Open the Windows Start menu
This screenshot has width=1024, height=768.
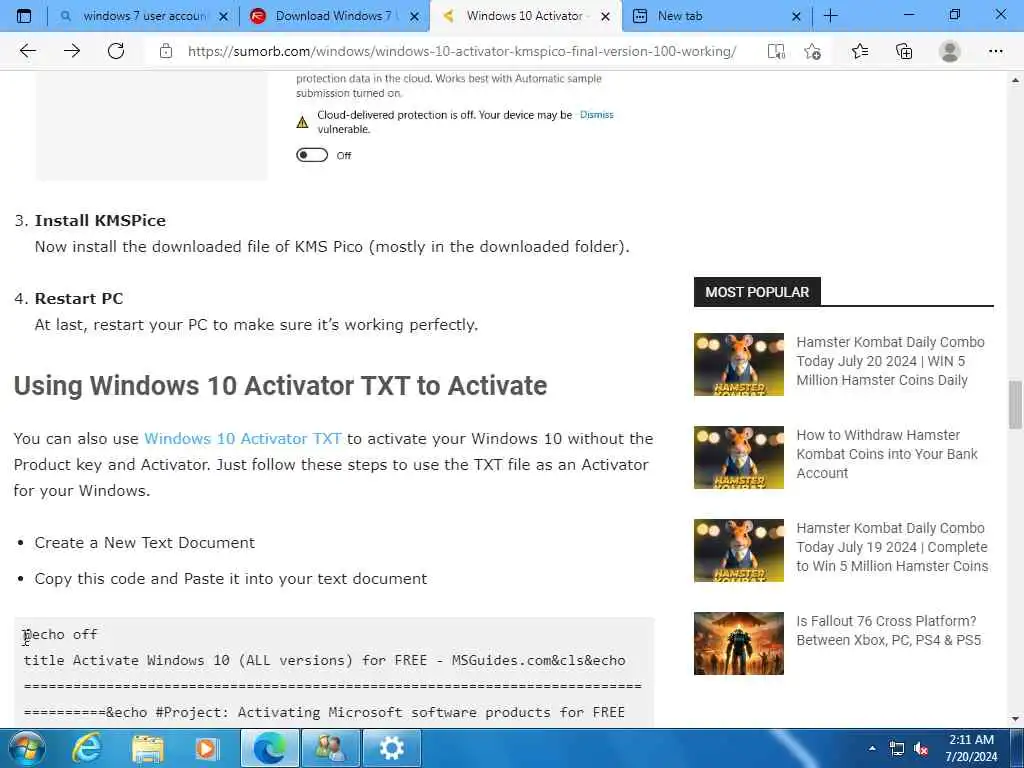coord(26,748)
